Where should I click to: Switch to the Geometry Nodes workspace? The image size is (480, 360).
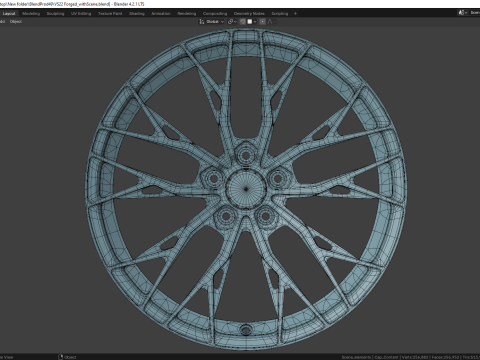point(249,14)
